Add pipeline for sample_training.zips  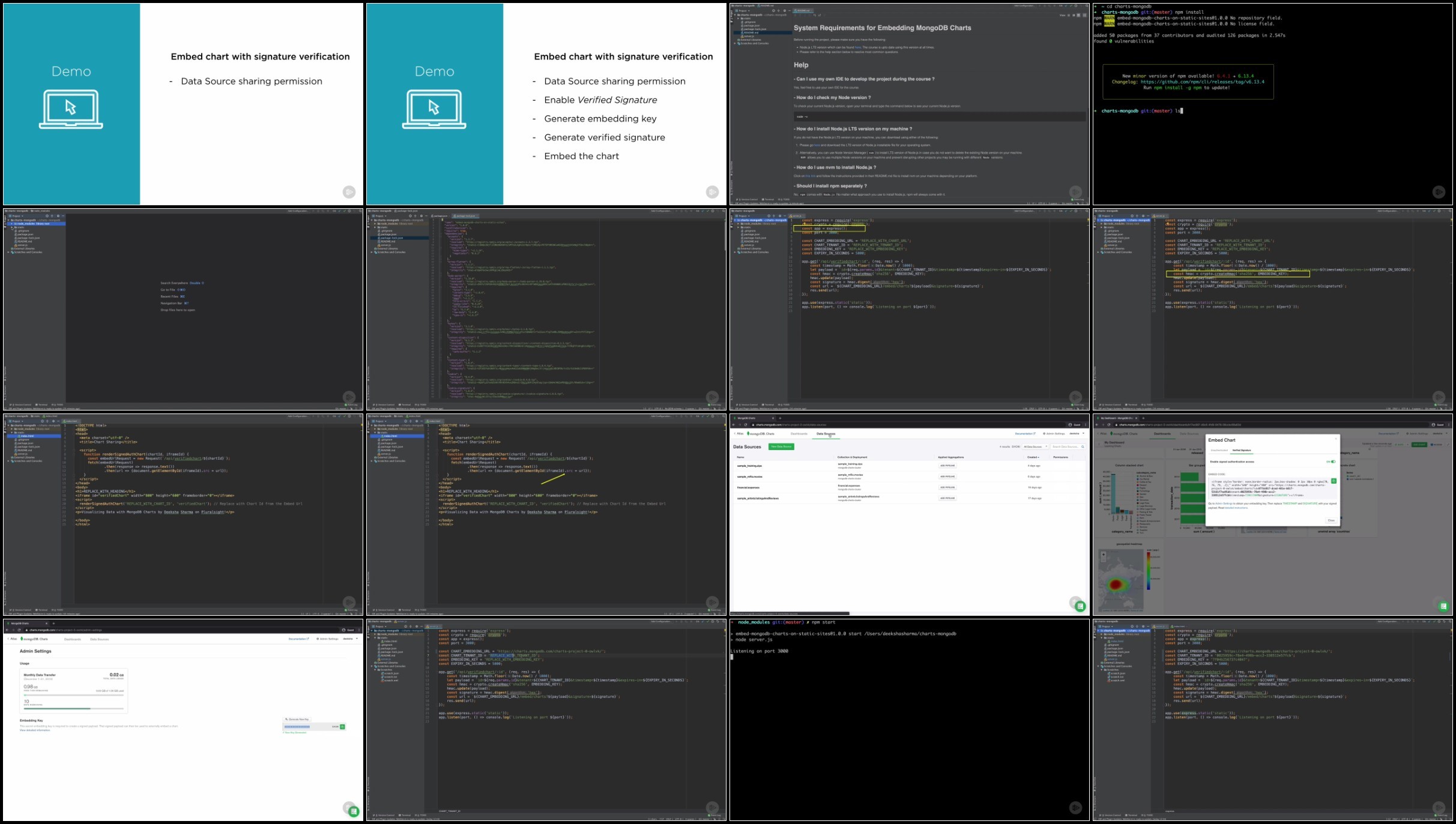coord(947,466)
